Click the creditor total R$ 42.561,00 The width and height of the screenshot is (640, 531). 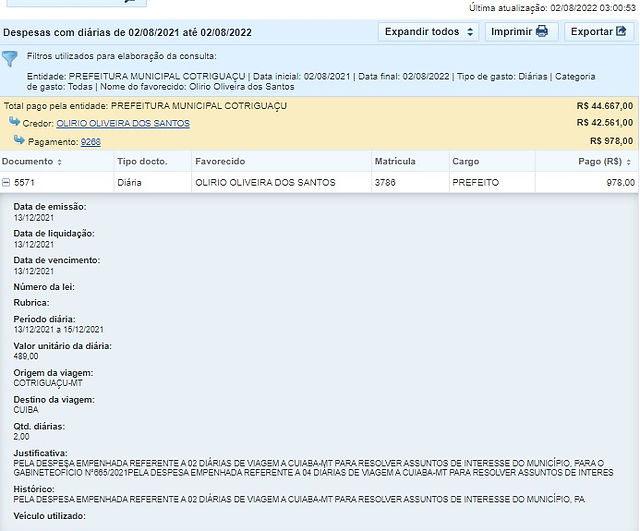tap(604, 123)
